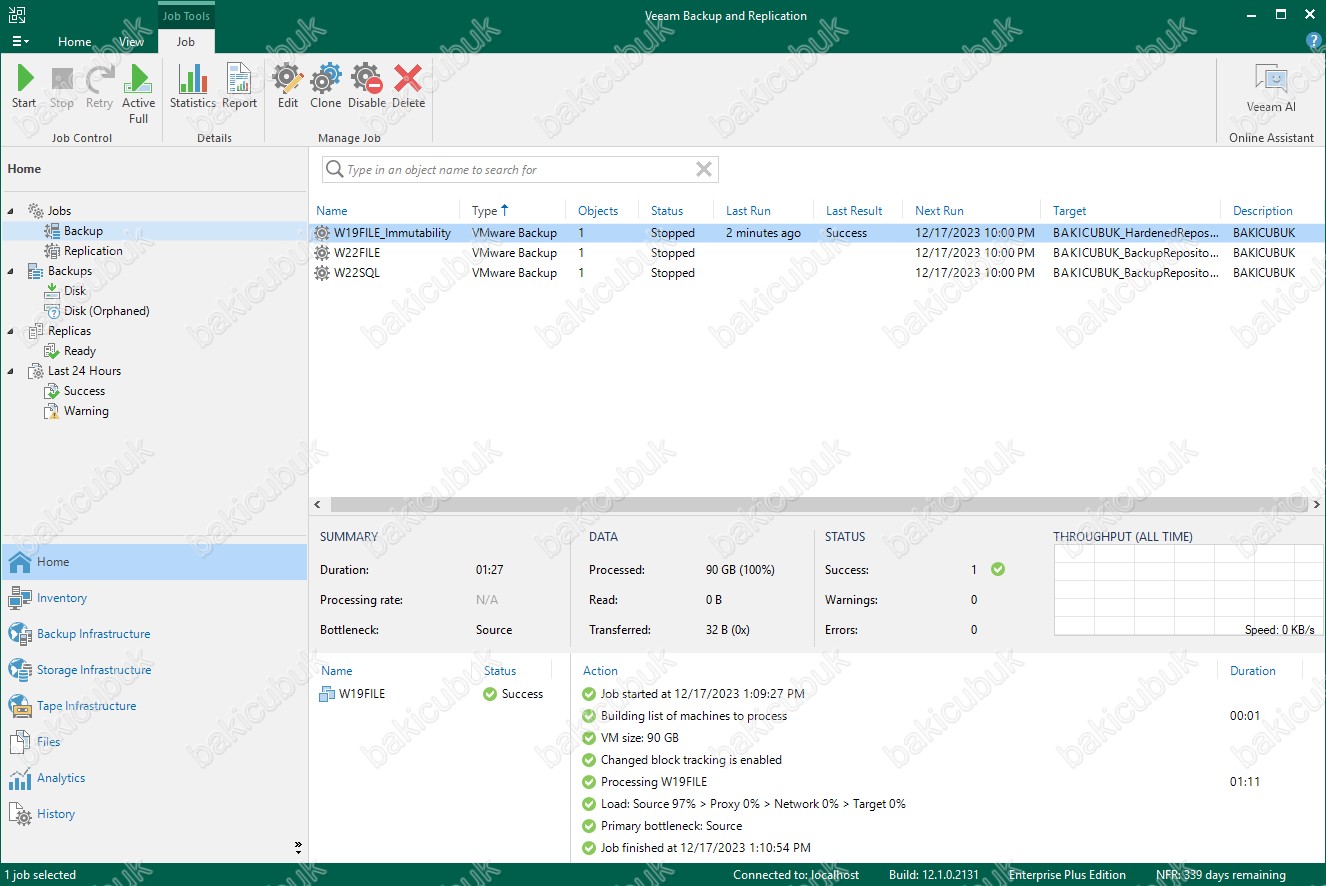Select Warning under Last 24 Hours
This screenshot has height=886, width=1326.
[86, 411]
